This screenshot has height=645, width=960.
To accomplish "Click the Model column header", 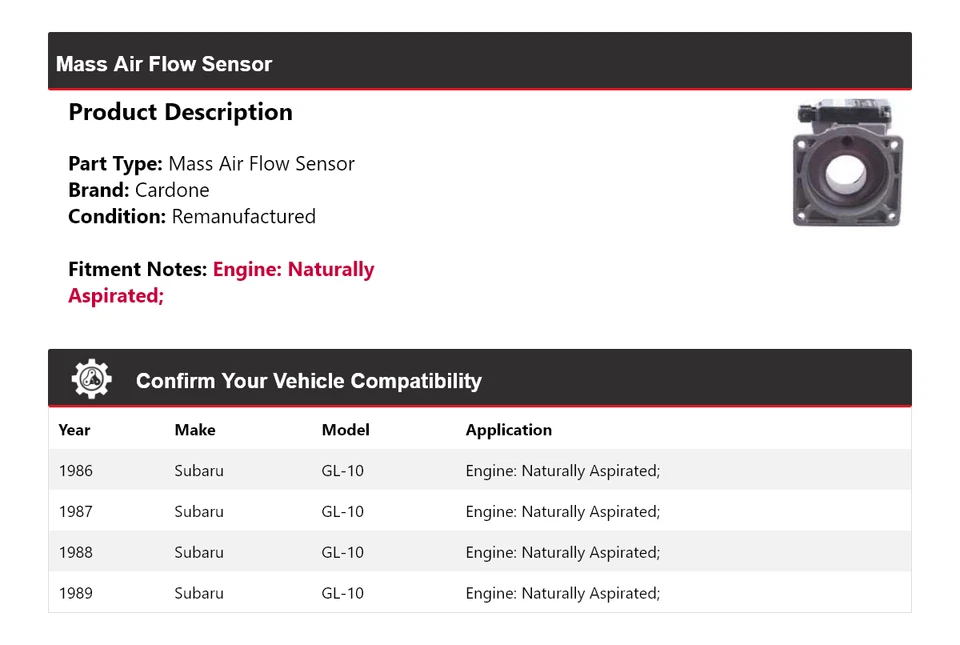I will [345, 430].
